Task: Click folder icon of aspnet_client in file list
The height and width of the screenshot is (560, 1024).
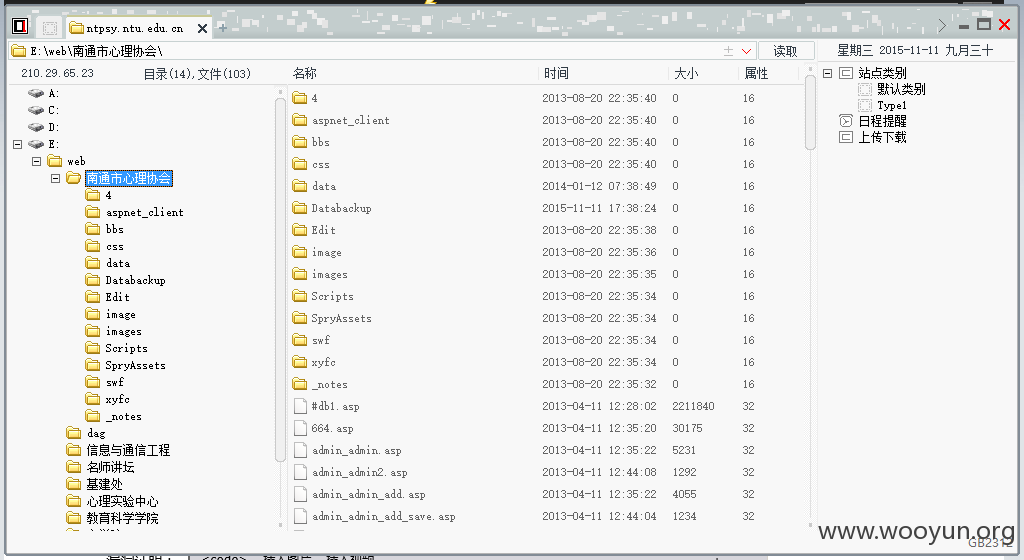Action: tap(300, 120)
